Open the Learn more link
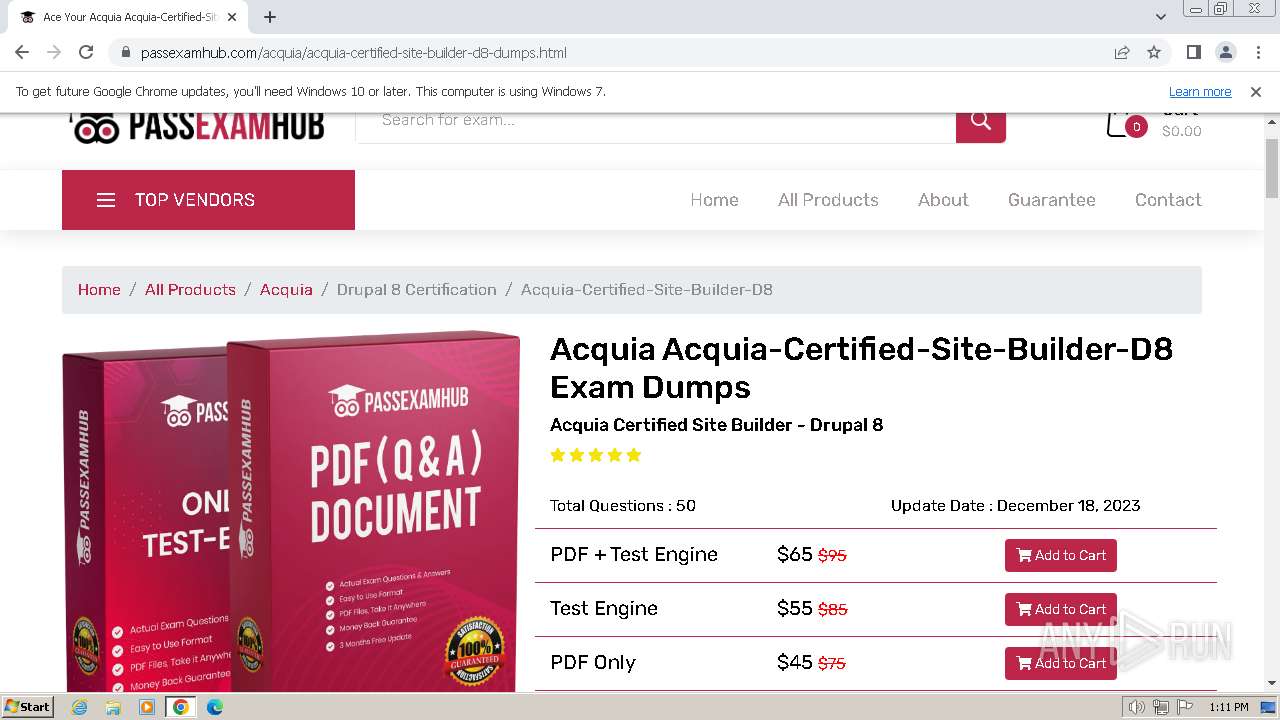The height and width of the screenshot is (720, 1280). click(x=1200, y=91)
